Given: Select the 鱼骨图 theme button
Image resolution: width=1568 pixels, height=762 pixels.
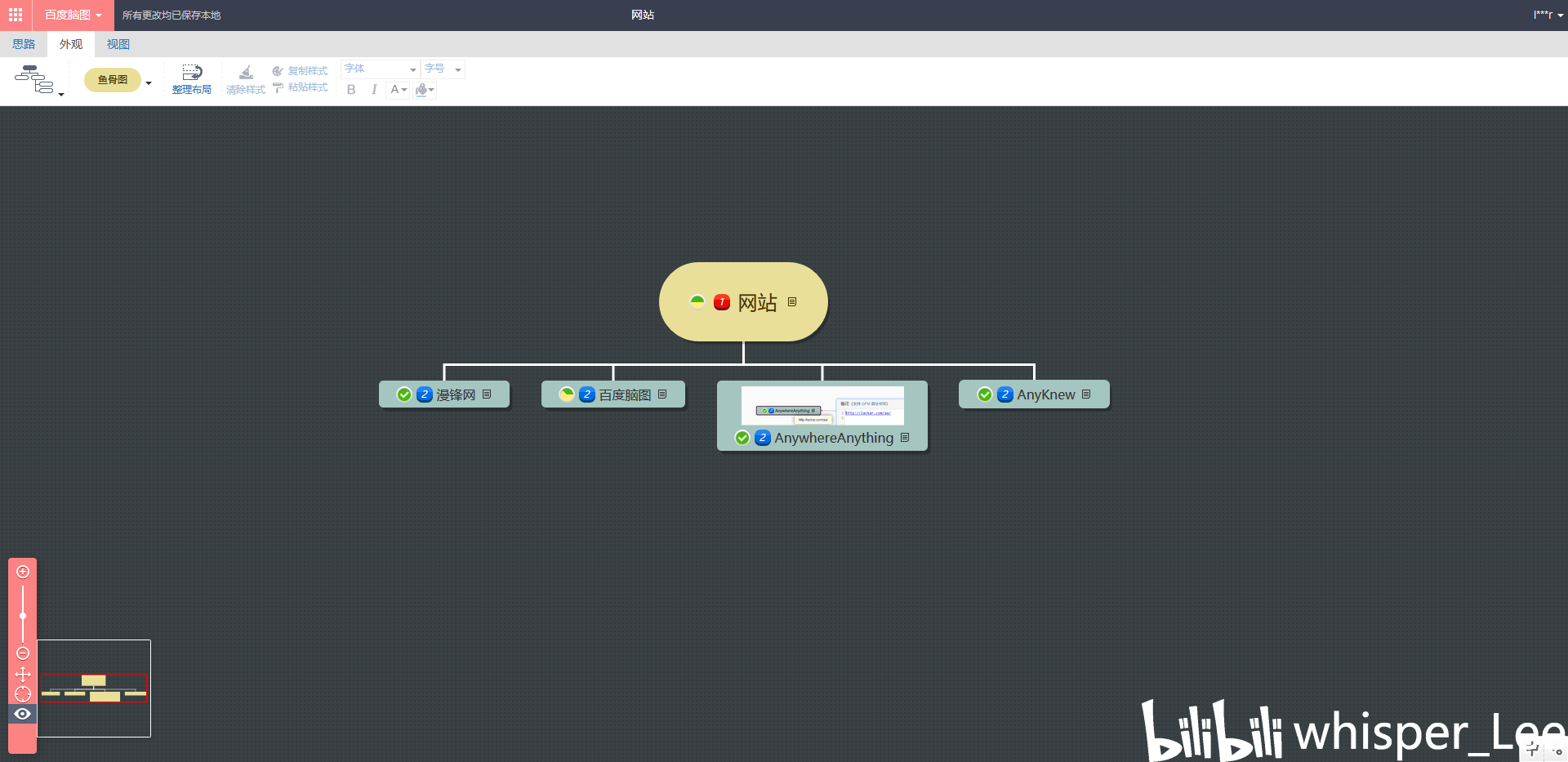Looking at the screenshot, I should [x=113, y=79].
